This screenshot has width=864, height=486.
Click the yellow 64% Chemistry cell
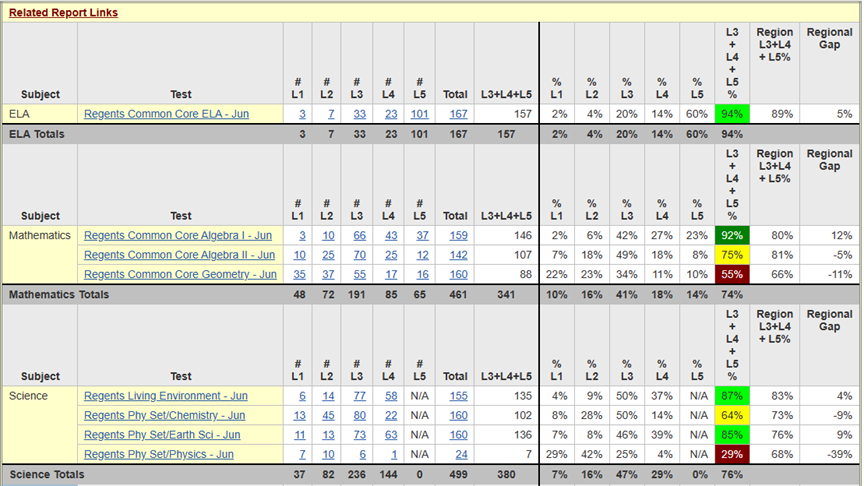coord(732,415)
